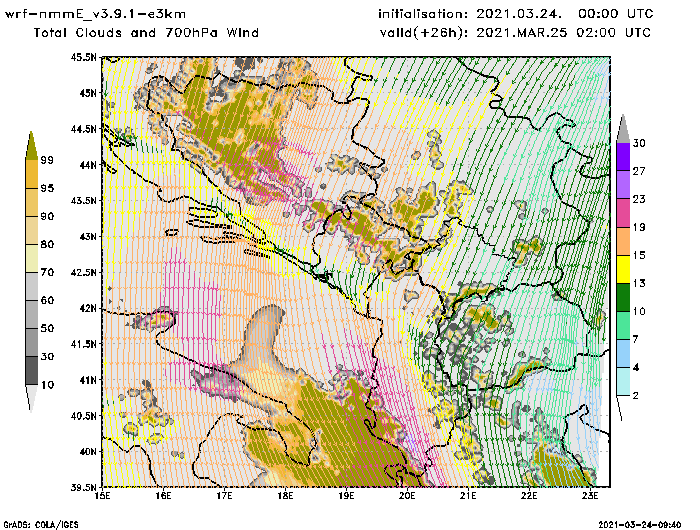Click the '27' label on the wind legend
The height and width of the screenshot is (530, 700).
coord(639,171)
